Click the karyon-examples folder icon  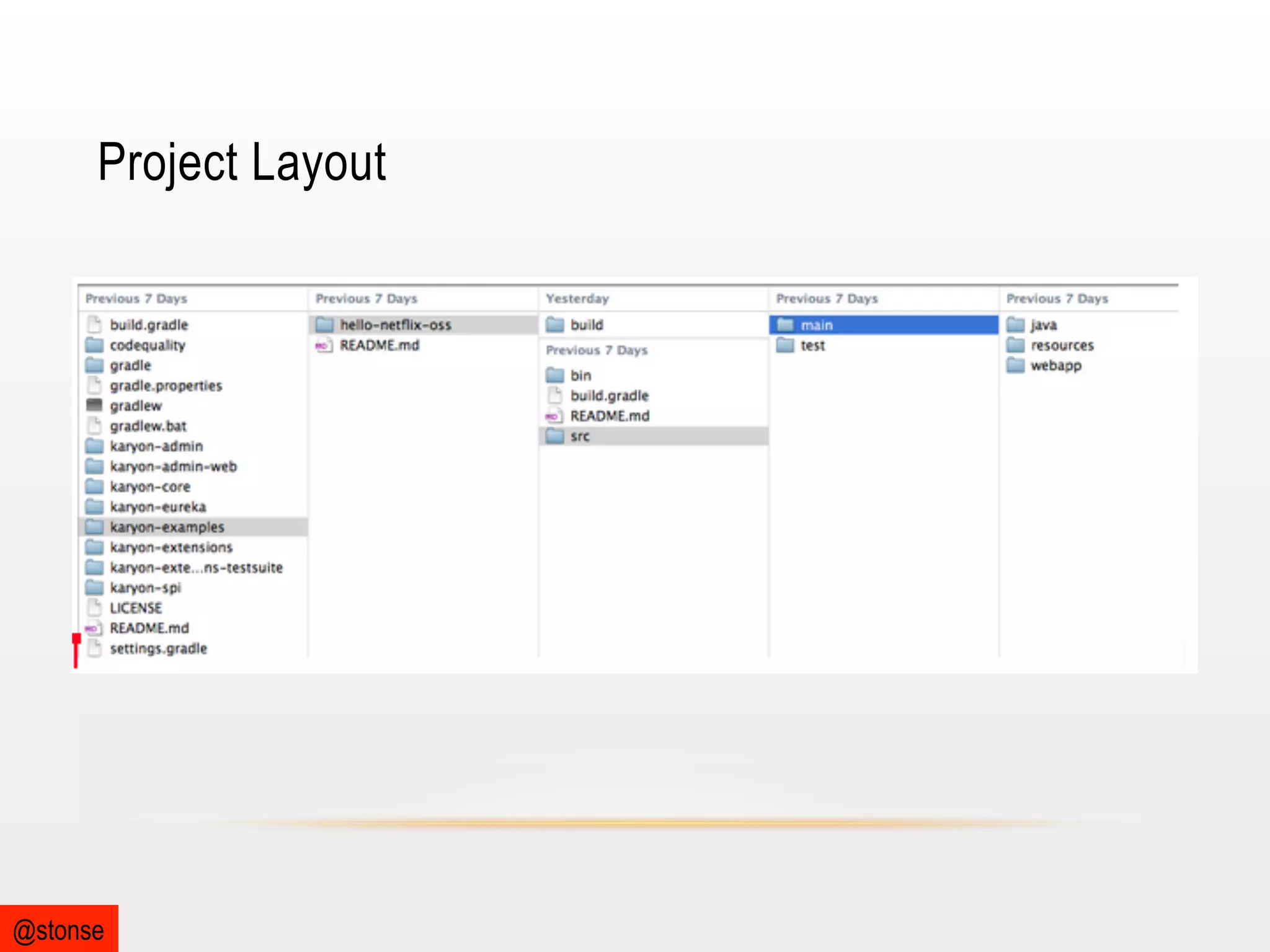pos(94,527)
